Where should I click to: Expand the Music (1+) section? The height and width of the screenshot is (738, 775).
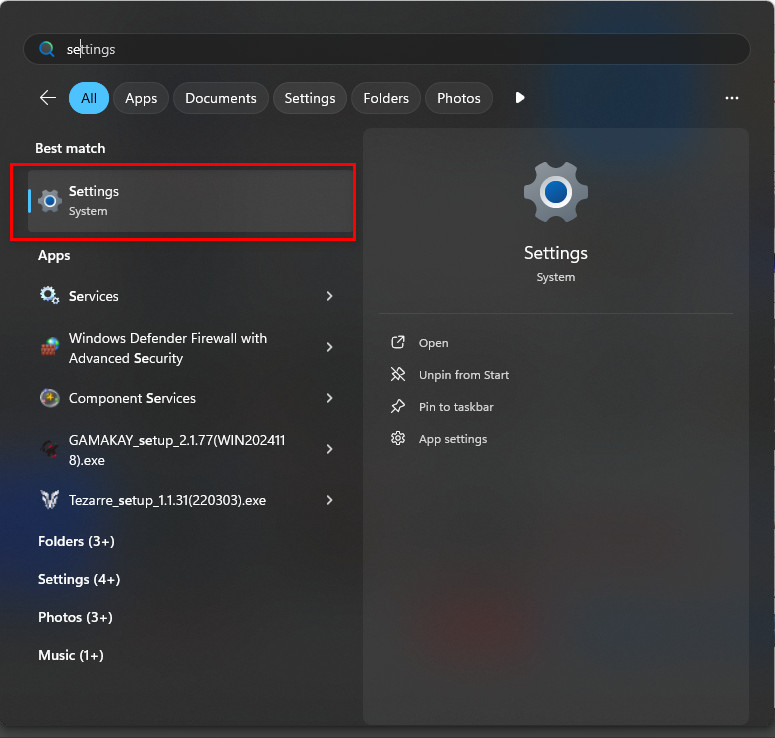click(x=71, y=655)
